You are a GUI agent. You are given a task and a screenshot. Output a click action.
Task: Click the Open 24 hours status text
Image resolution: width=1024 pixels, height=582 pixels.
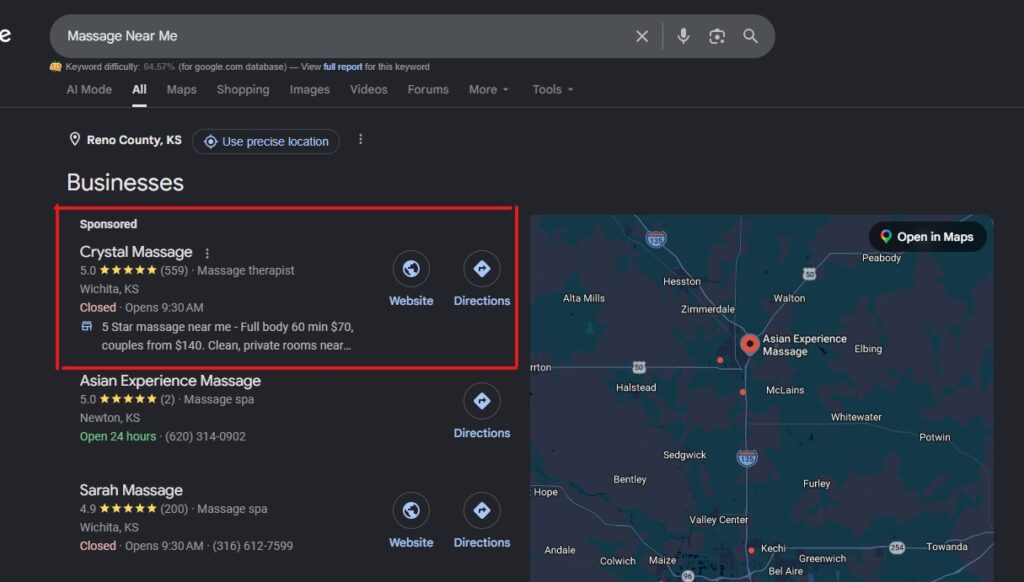click(118, 436)
